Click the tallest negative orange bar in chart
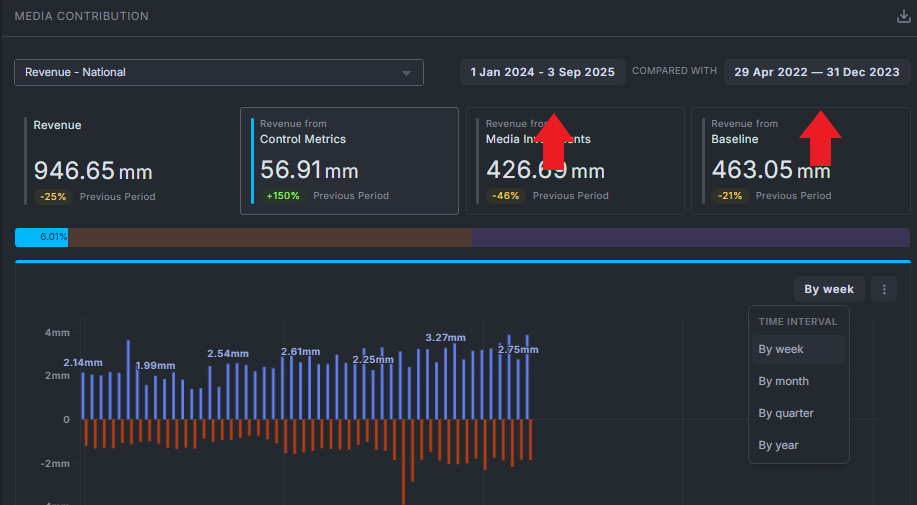Screen dimensions: 917x505 tap(404, 462)
